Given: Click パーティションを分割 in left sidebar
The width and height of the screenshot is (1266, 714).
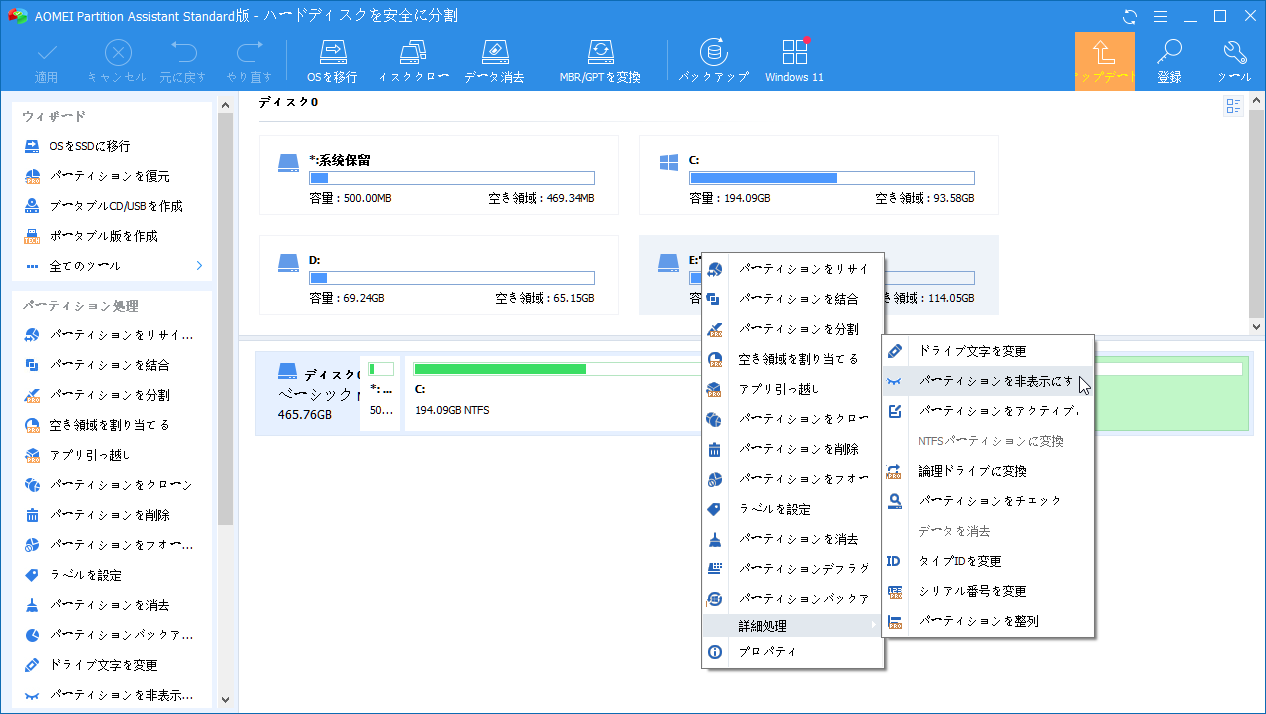Looking at the screenshot, I should [x=111, y=395].
